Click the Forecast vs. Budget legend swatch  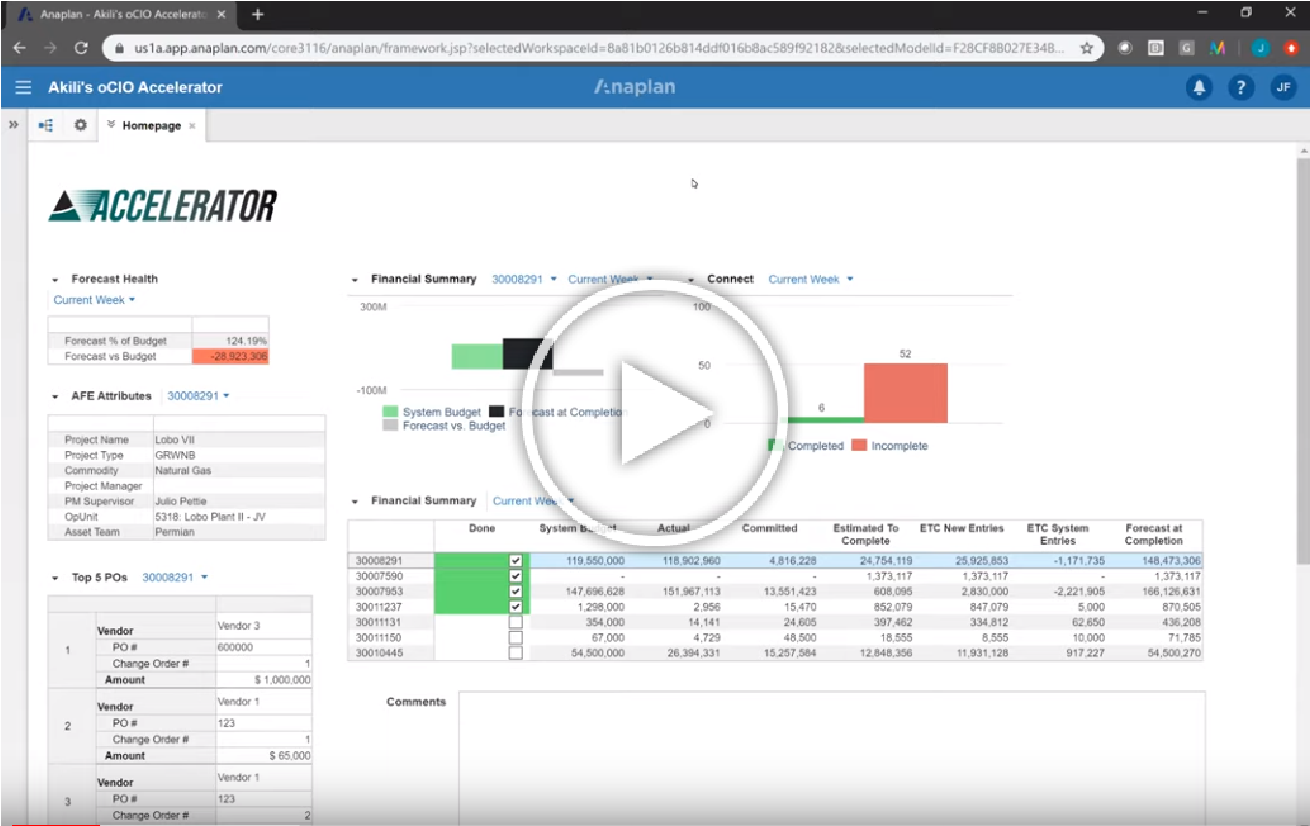[390, 425]
